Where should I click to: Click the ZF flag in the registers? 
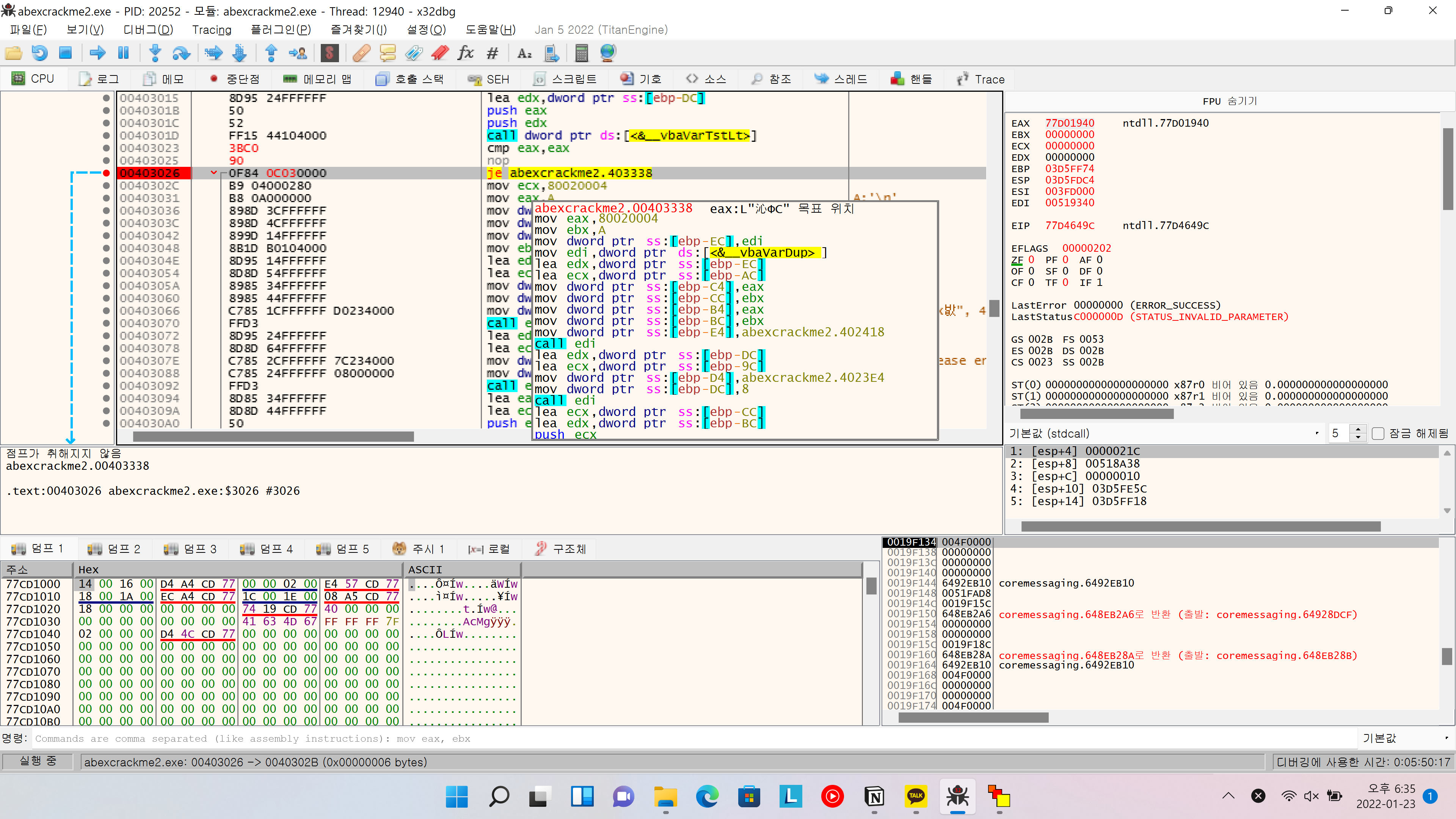pyautogui.click(x=1017, y=259)
